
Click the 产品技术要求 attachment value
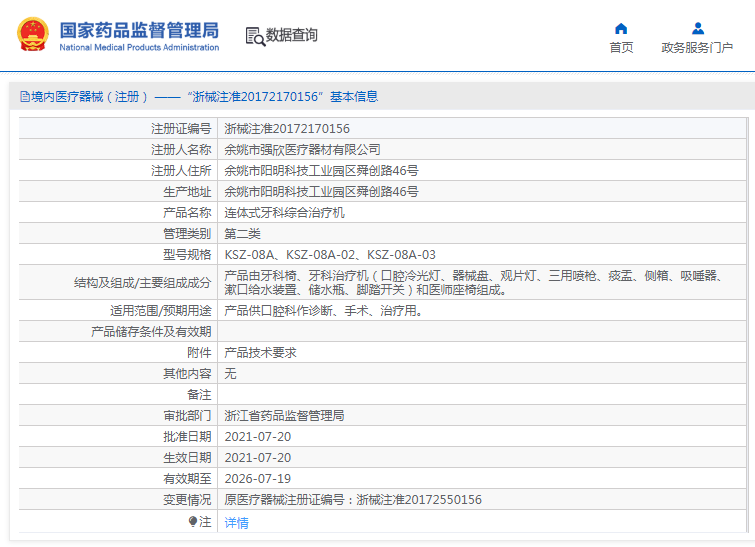pos(260,352)
